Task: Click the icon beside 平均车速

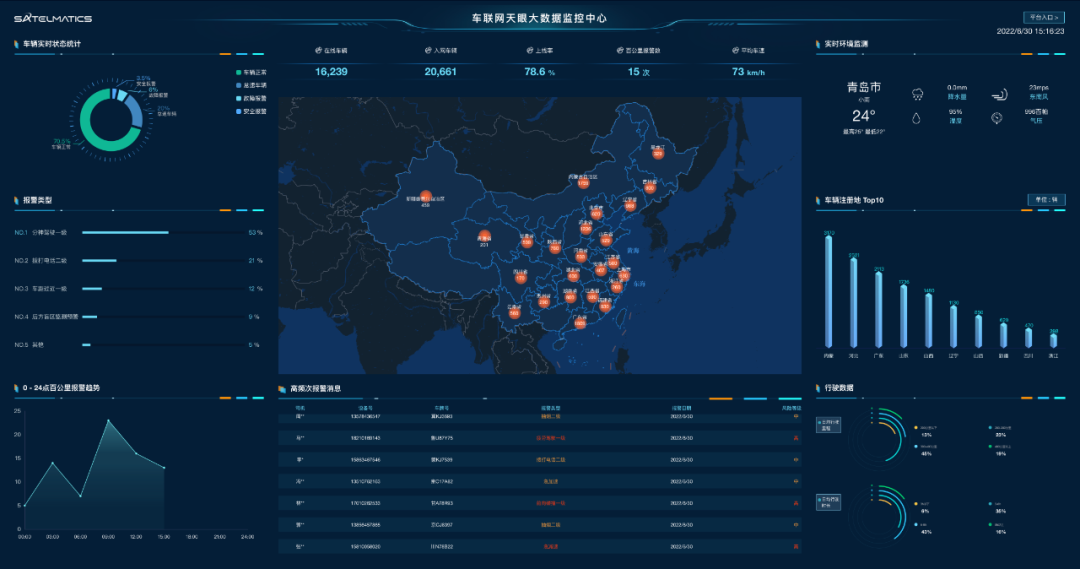Action: click(736, 50)
